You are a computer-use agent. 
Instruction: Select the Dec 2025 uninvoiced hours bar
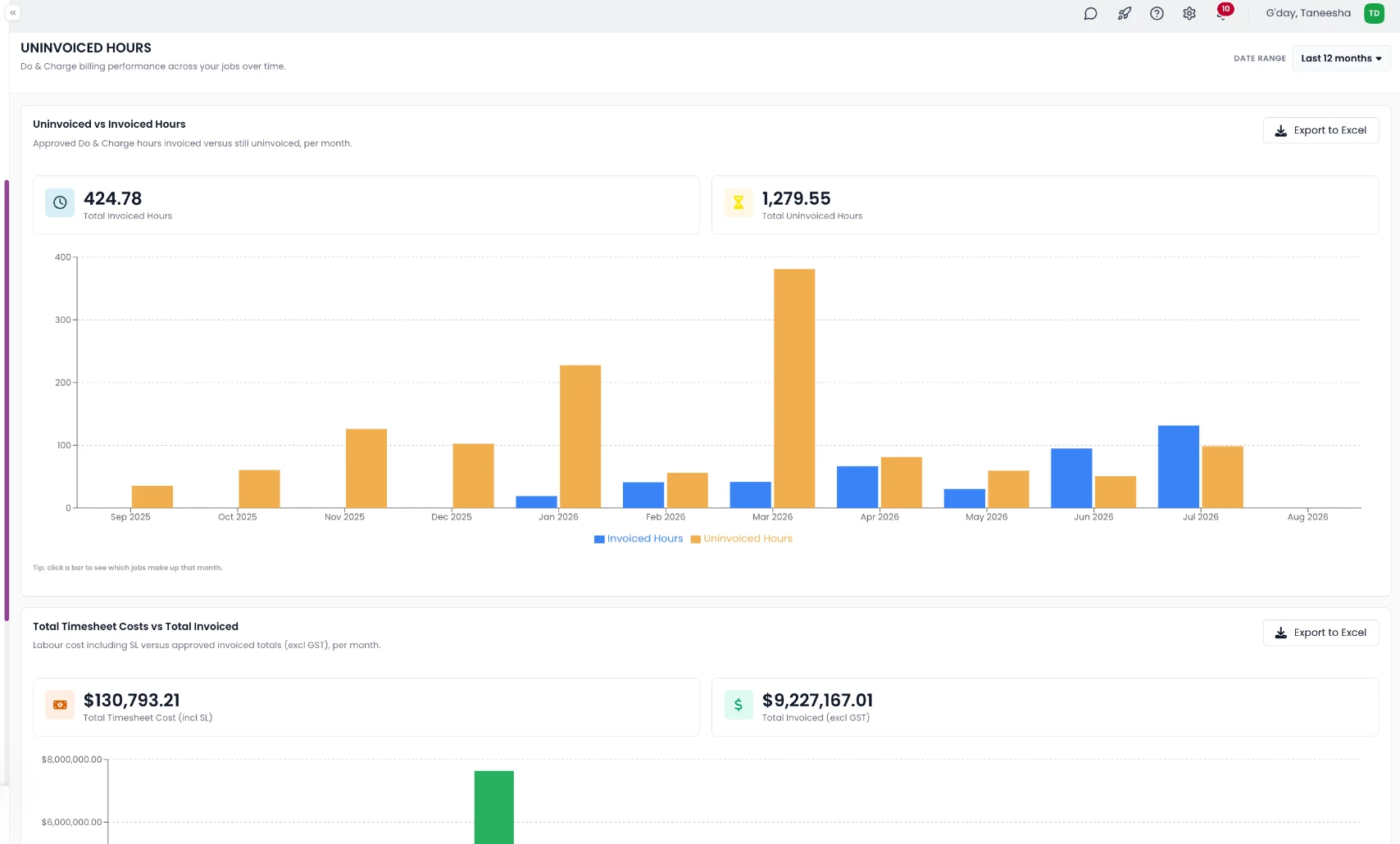474,476
